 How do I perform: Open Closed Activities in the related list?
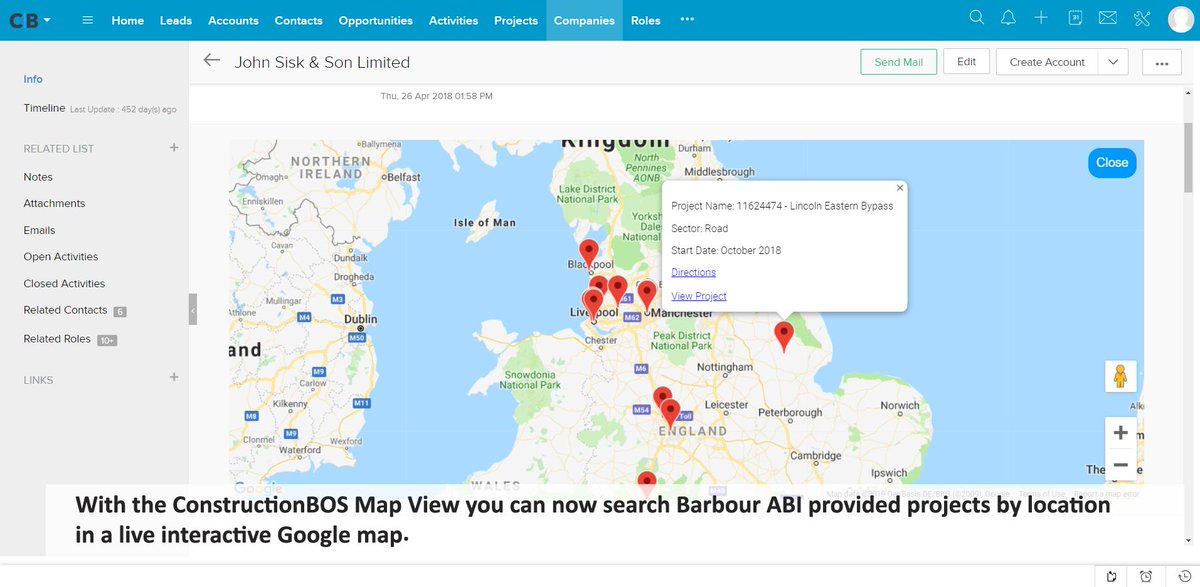(64, 284)
